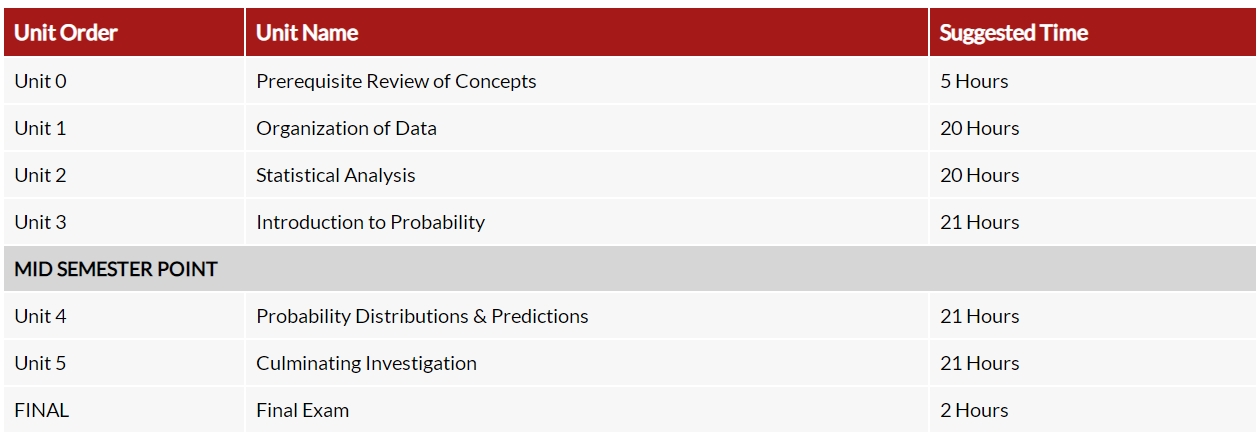Click the MID SEMESTER POINT row
1260x434 pixels.
(630, 269)
